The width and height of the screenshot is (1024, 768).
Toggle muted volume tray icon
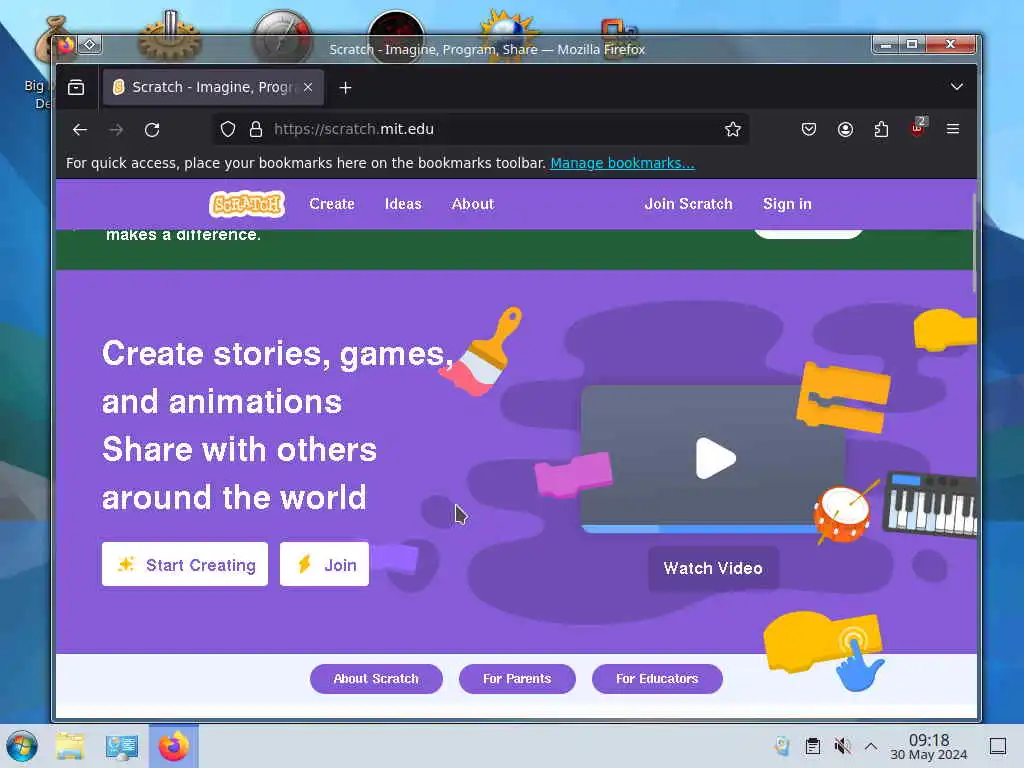(842, 746)
